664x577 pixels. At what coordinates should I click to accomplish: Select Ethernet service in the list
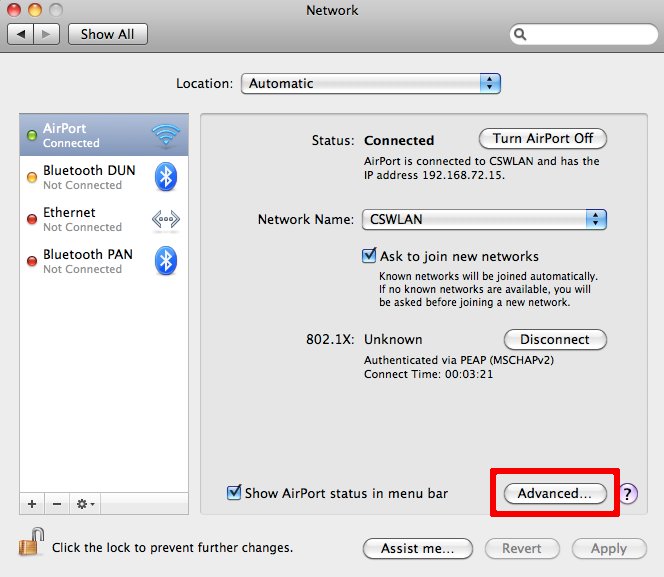click(x=104, y=219)
